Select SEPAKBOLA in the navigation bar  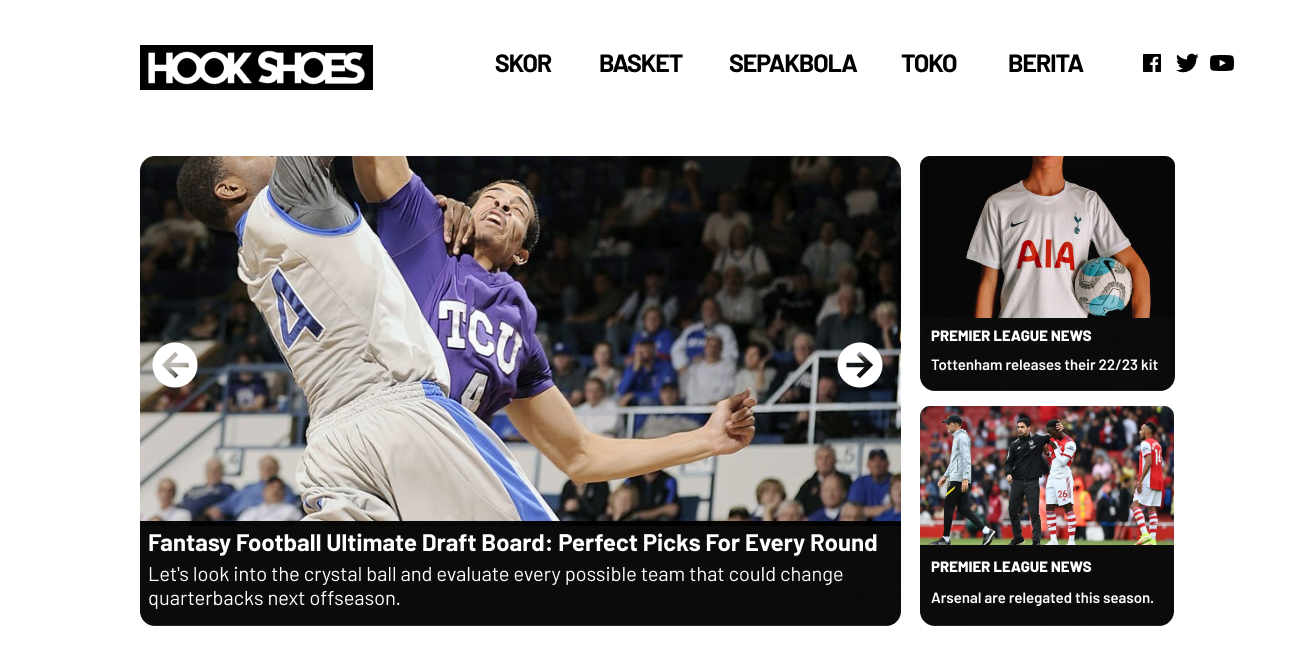pos(793,64)
